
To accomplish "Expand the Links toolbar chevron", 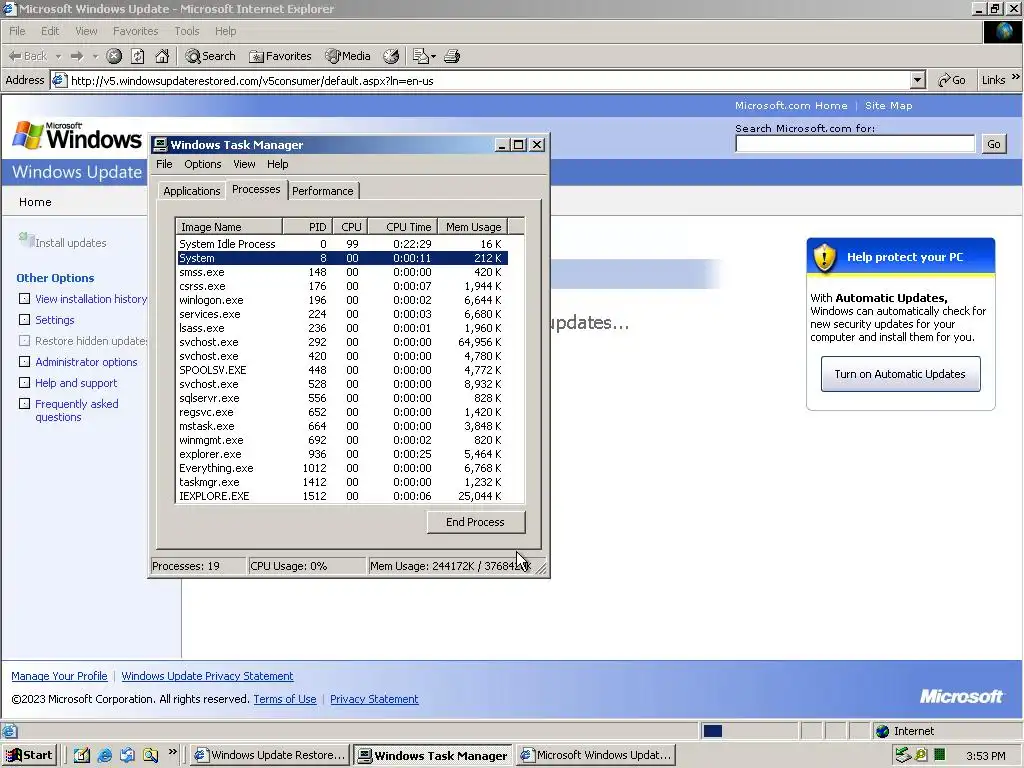I will point(1016,77).
